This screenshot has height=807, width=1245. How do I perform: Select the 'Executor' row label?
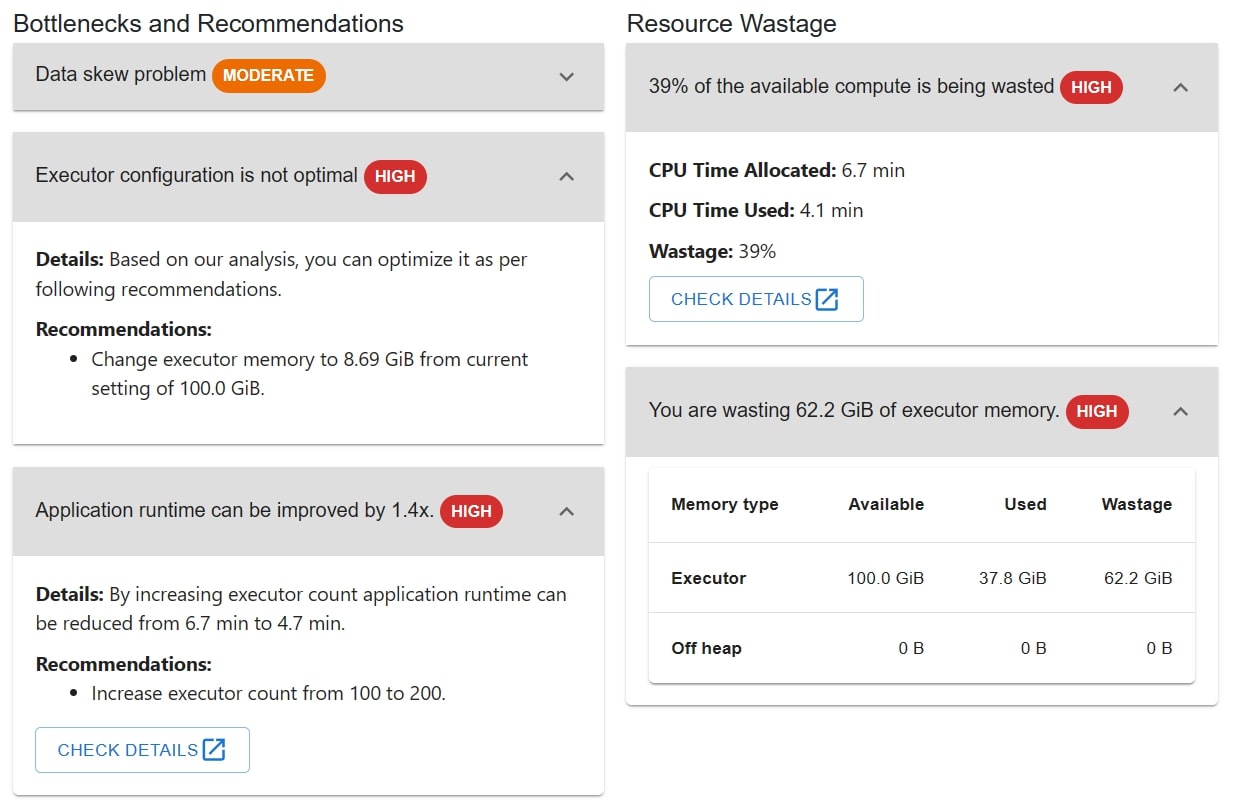click(x=709, y=578)
